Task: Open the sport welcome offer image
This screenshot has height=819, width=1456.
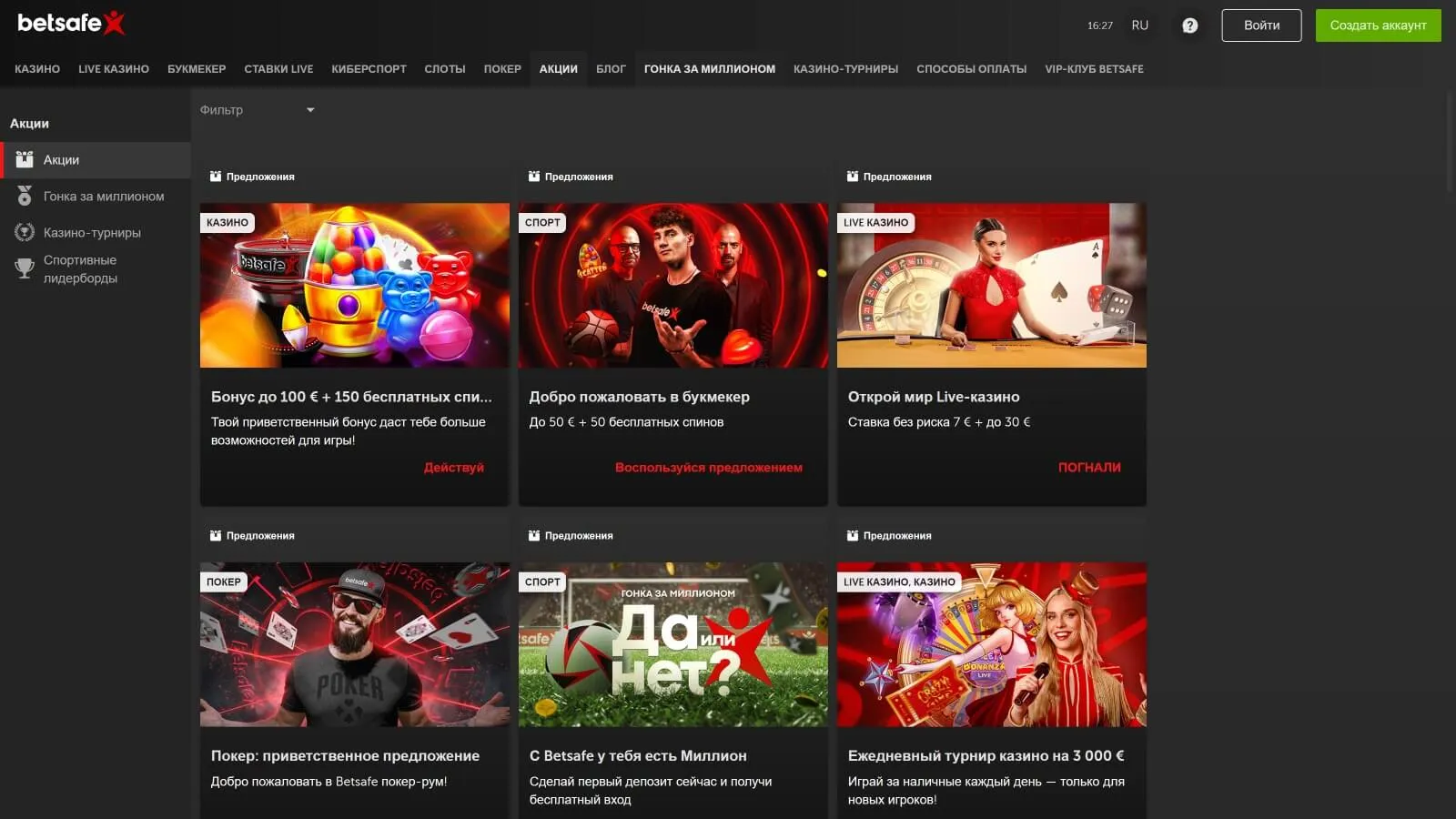Action: click(x=673, y=286)
